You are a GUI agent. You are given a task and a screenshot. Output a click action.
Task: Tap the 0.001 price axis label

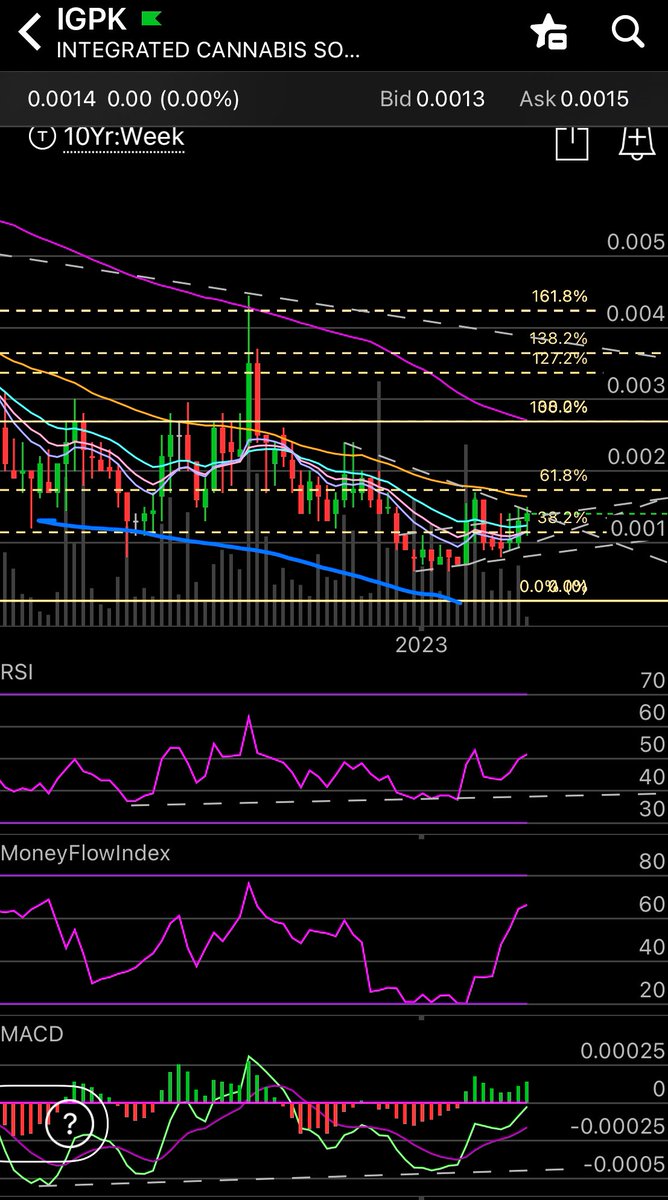(637, 528)
